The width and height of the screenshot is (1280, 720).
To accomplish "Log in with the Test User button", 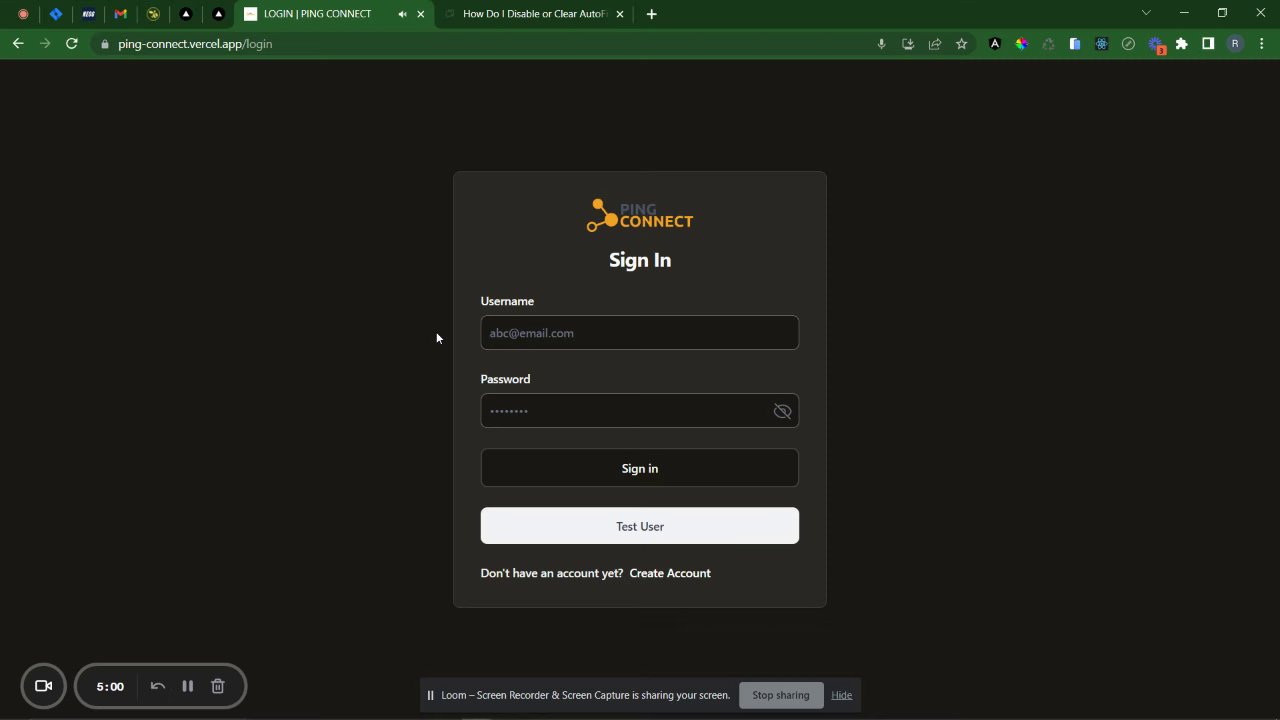I will [x=639, y=526].
